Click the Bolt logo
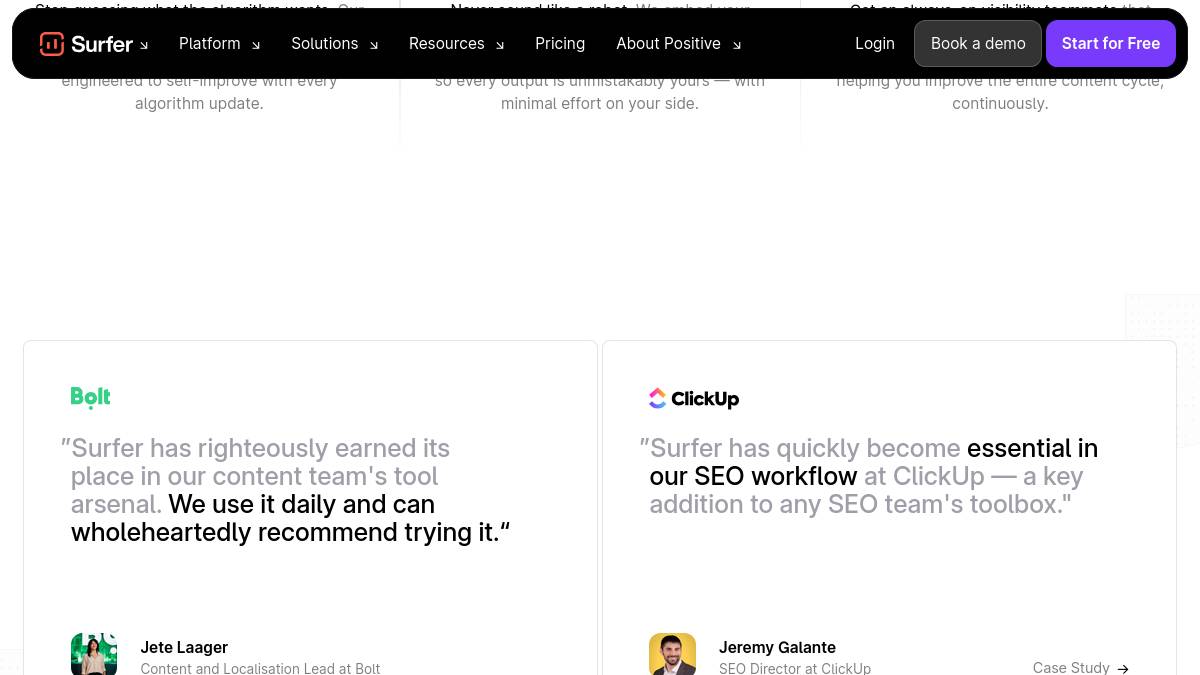The height and width of the screenshot is (675, 1200). (90, 398)
